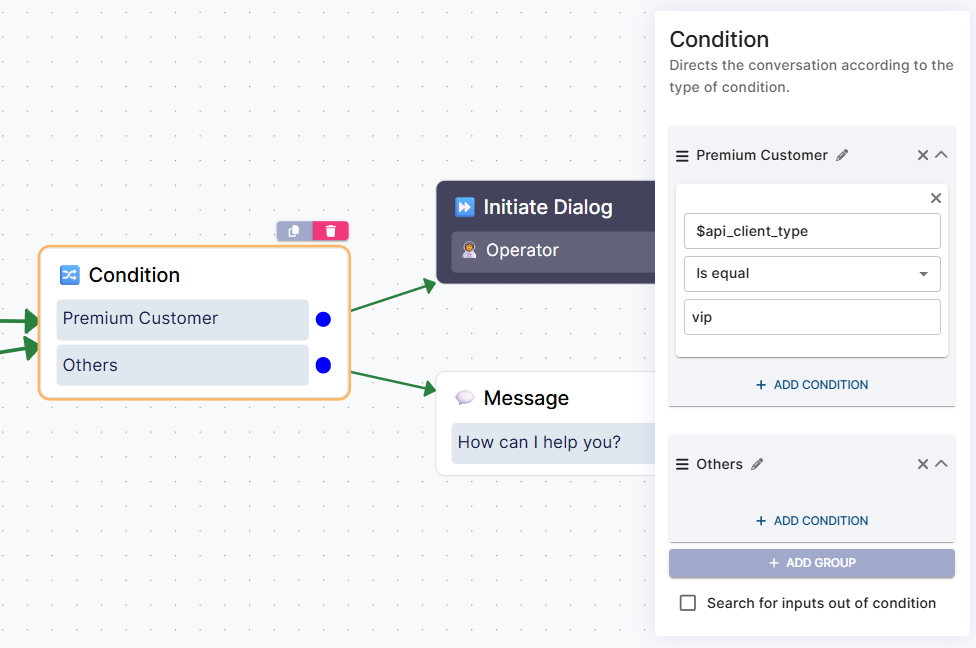Click the shuffle icon on the Condition node
Screen dimensions: 976x648
(70, 275)
